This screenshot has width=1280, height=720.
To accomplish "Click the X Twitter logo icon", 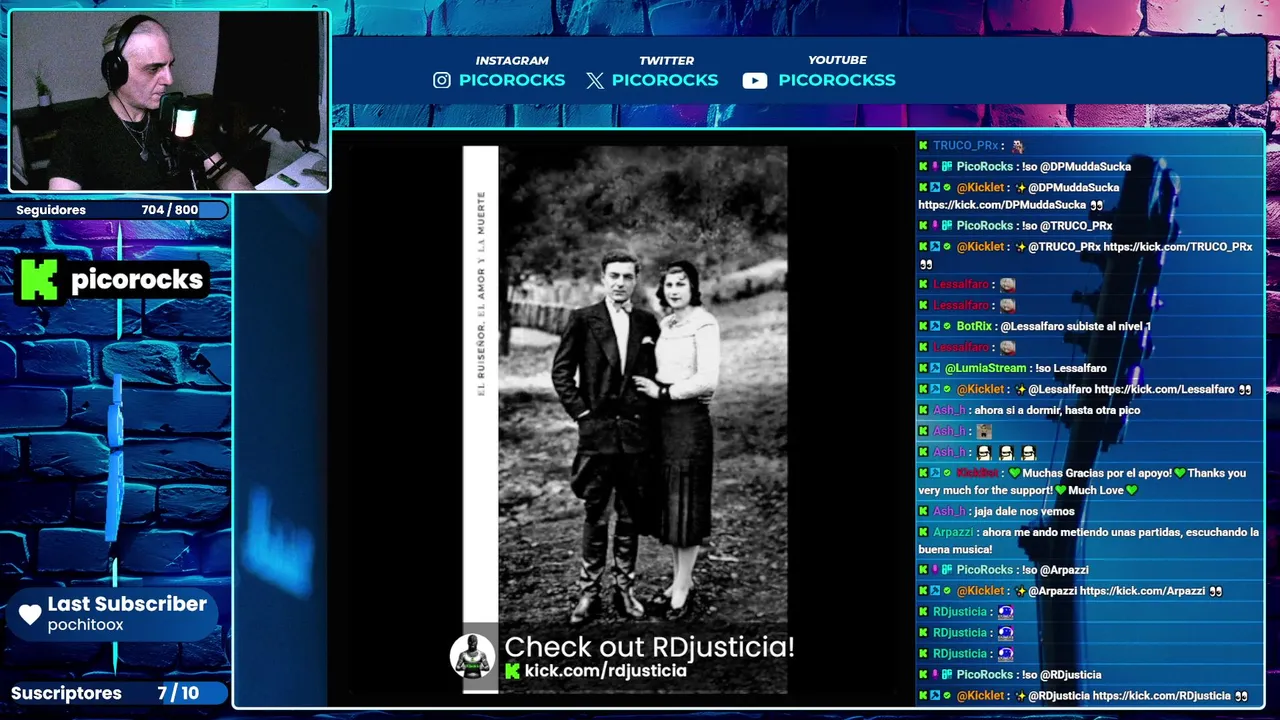I will [x=595, y=81].
